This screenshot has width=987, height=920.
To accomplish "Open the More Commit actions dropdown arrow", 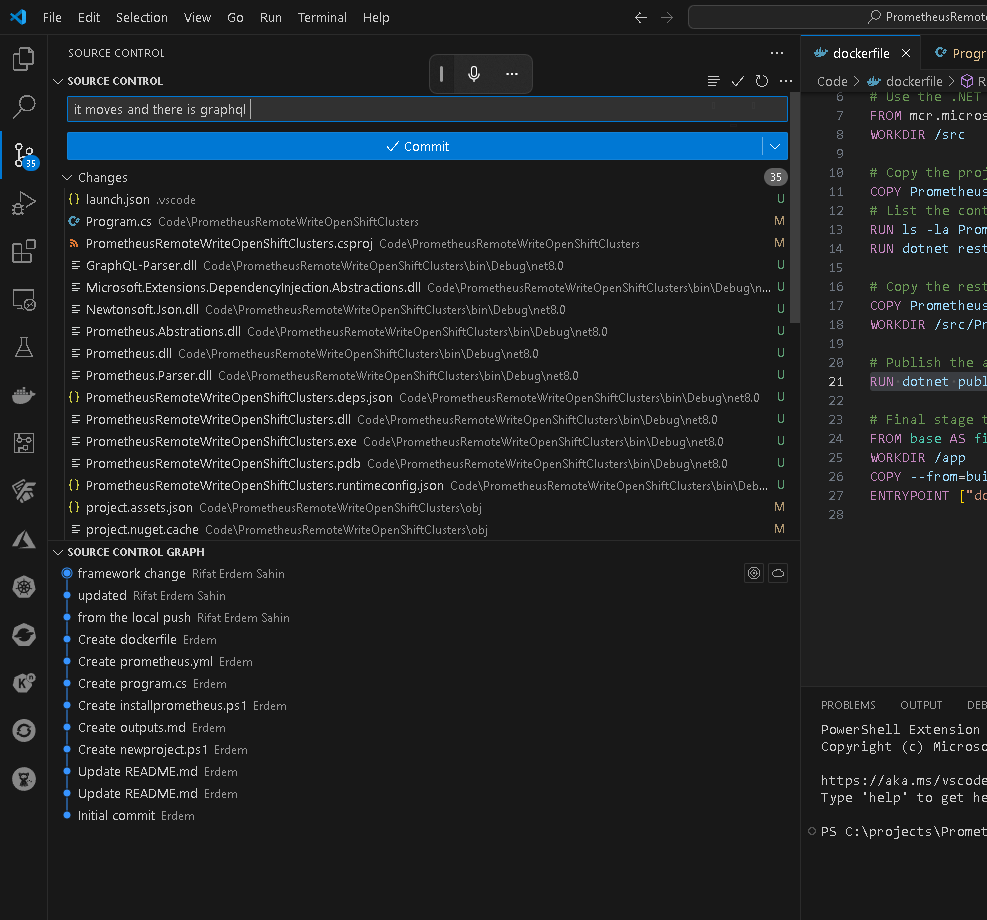I will (775, 147).
